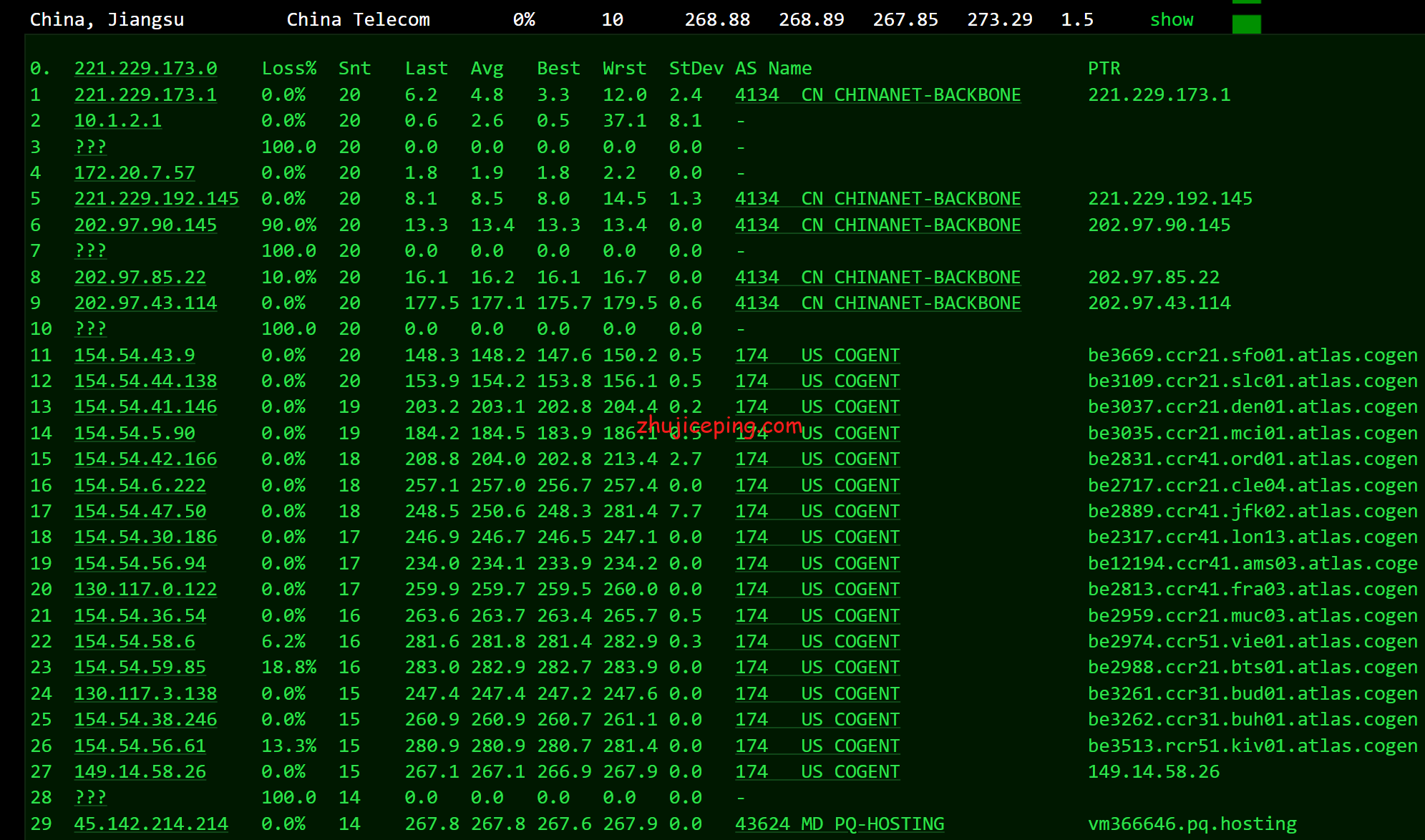Click the ??? link at hop 10
This screenshot has width=1425, height=840.
pos(90,328)
